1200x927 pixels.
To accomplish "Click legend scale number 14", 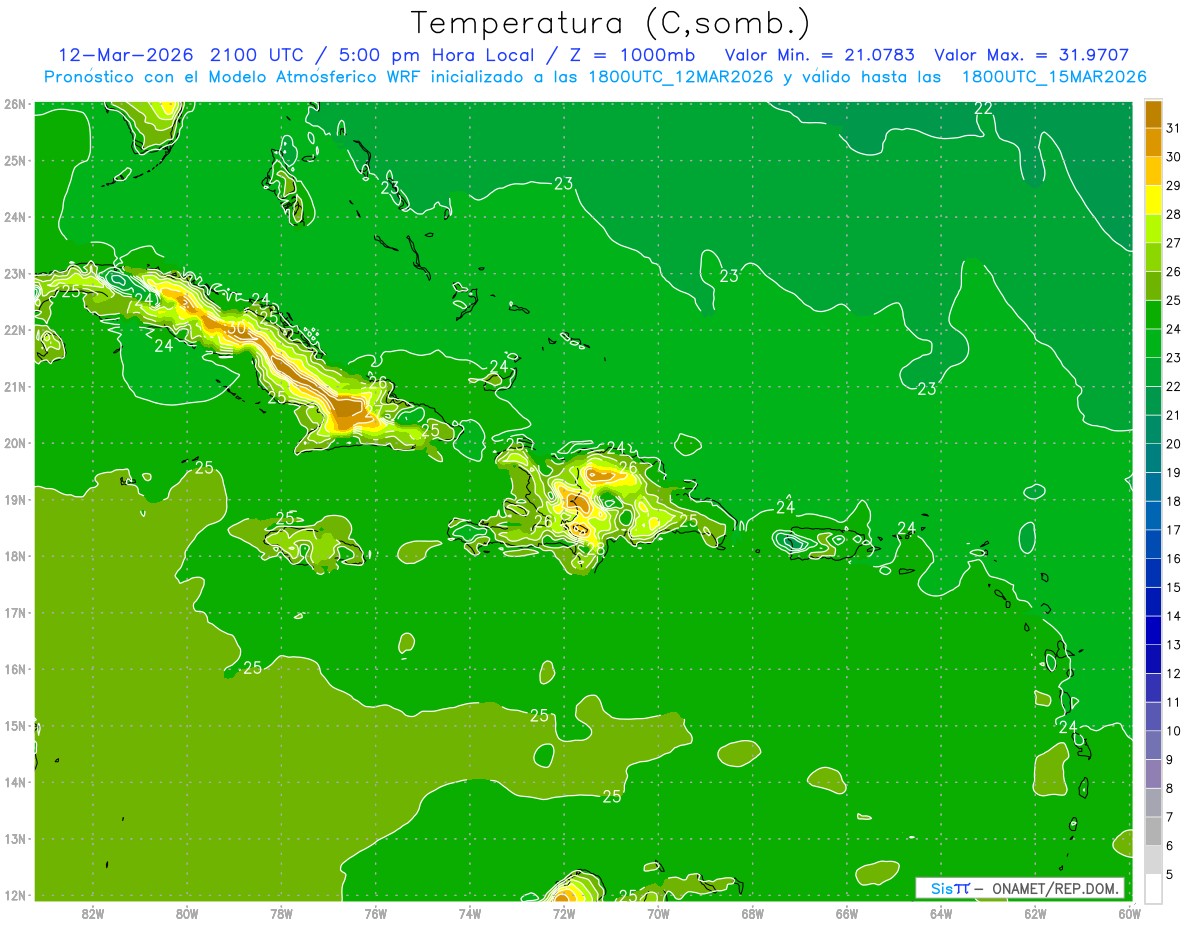I will click(1173, 616).
